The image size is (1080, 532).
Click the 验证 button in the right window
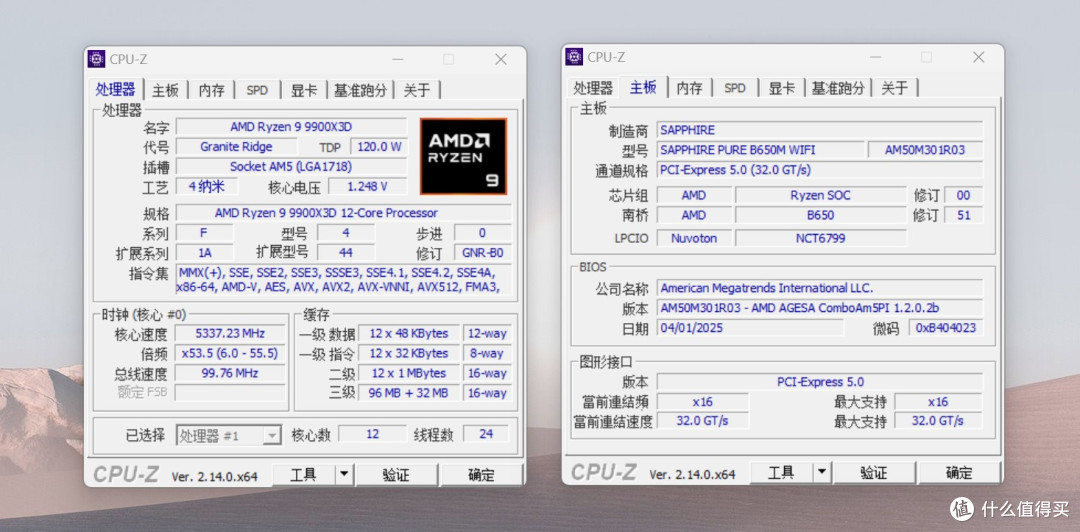point(873,472)
